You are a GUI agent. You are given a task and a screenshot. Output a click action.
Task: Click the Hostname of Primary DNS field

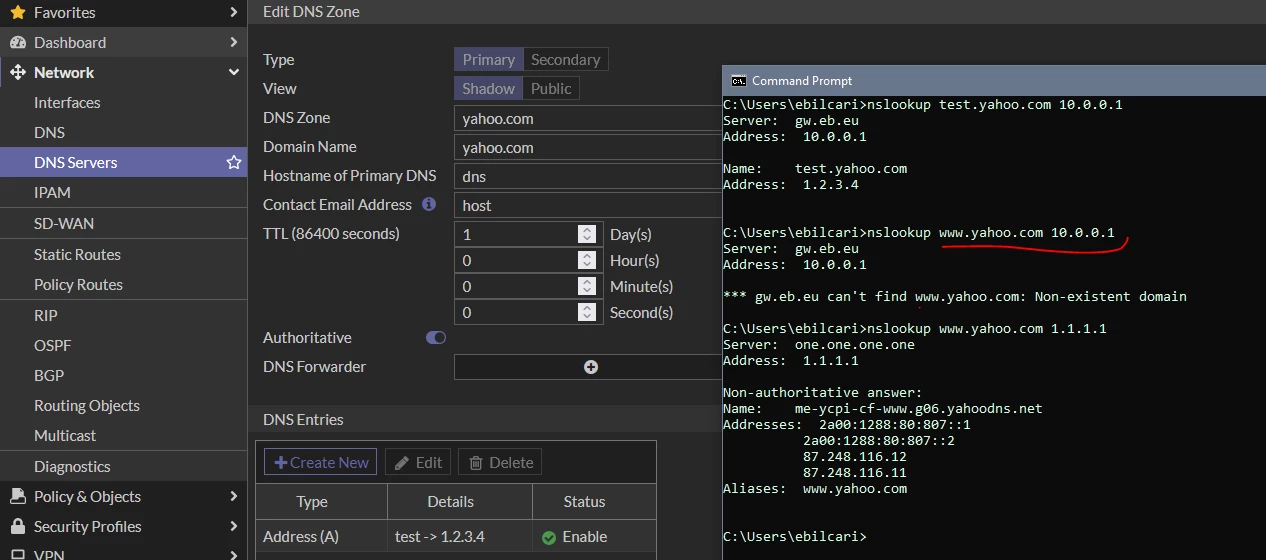tap(588, 176)
